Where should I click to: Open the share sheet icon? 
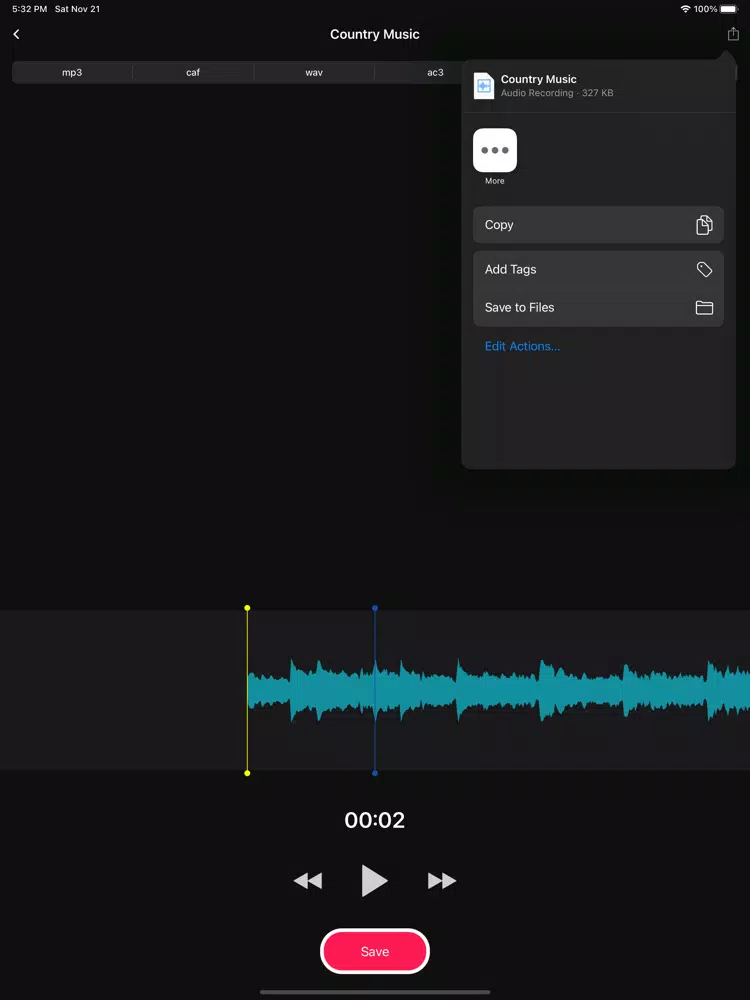[733, 34]
